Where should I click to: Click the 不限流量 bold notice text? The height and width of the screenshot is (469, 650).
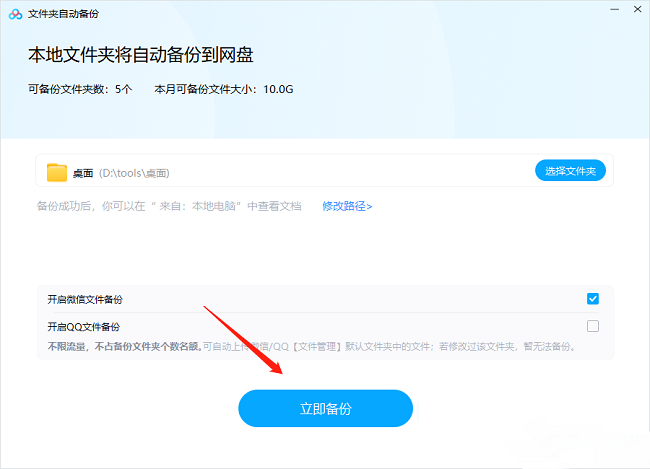pos(124,346)
